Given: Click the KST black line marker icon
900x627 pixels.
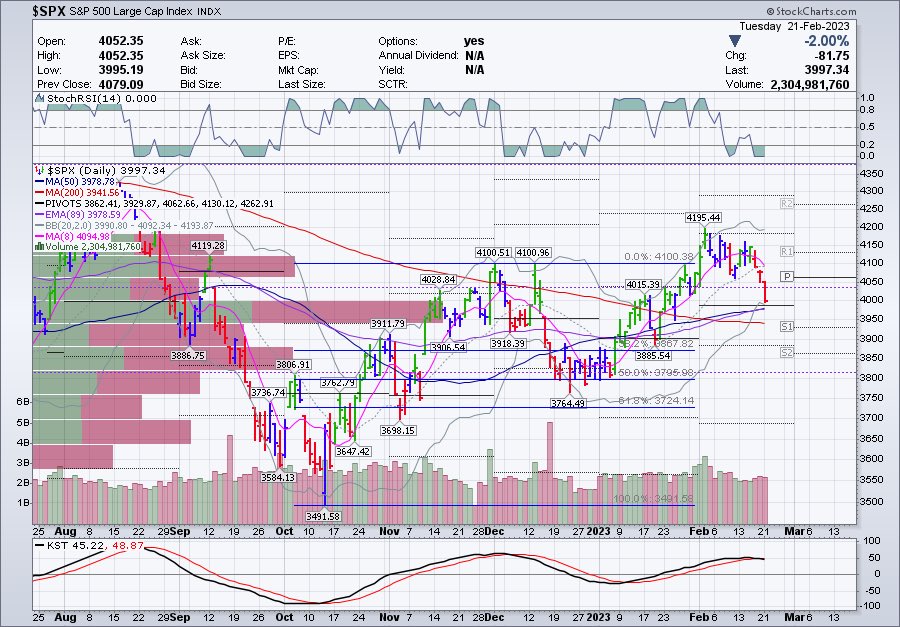Looking at the screenshot, I should (x=38, y=546).
